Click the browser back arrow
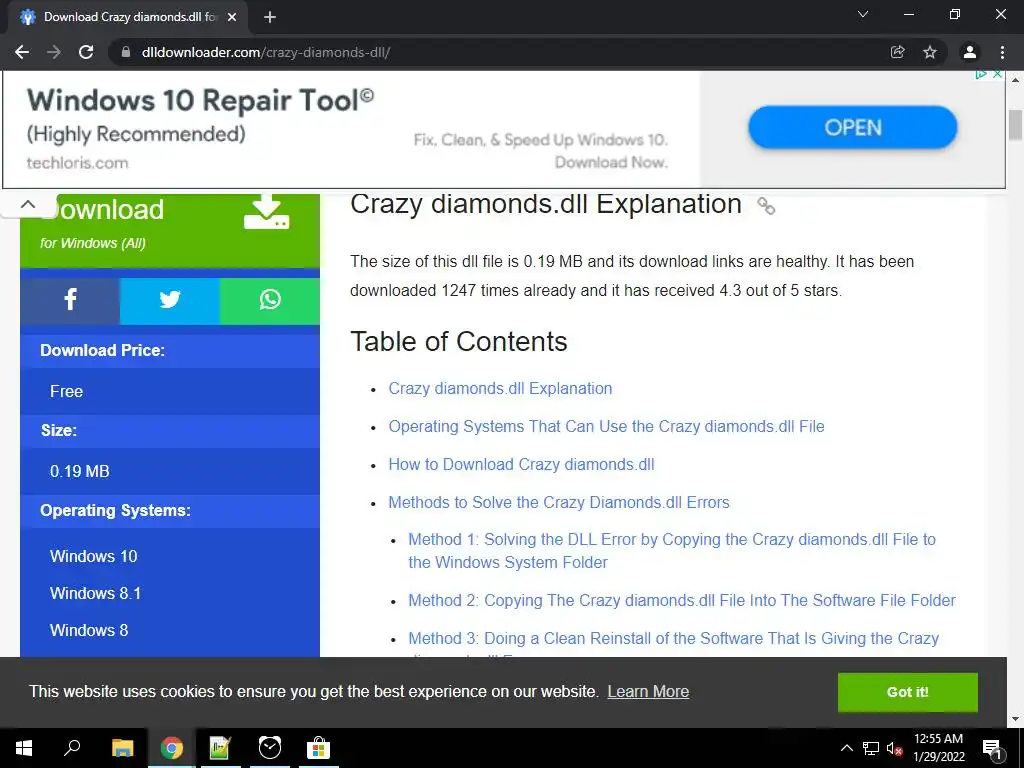Screen dimensions: 1024x768 [x=22, y=52]
